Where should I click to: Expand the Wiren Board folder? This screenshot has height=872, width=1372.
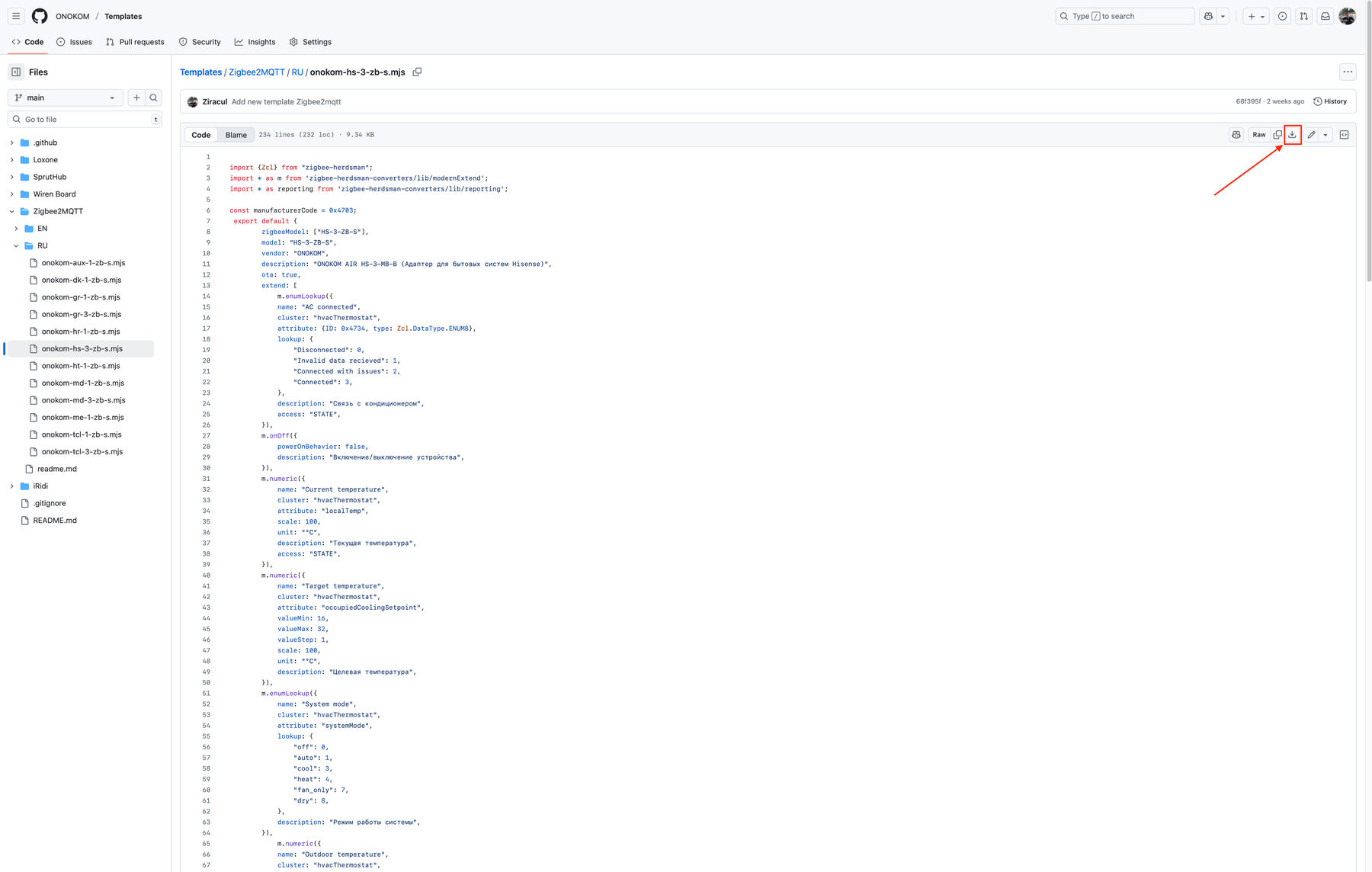pyautogui.click(x=12, y=194)
